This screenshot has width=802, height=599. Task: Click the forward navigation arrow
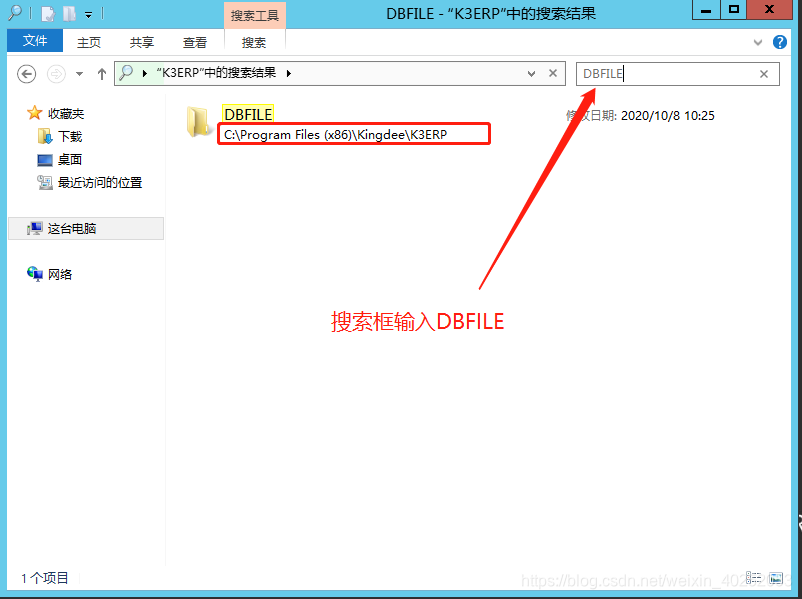(56, 74)
